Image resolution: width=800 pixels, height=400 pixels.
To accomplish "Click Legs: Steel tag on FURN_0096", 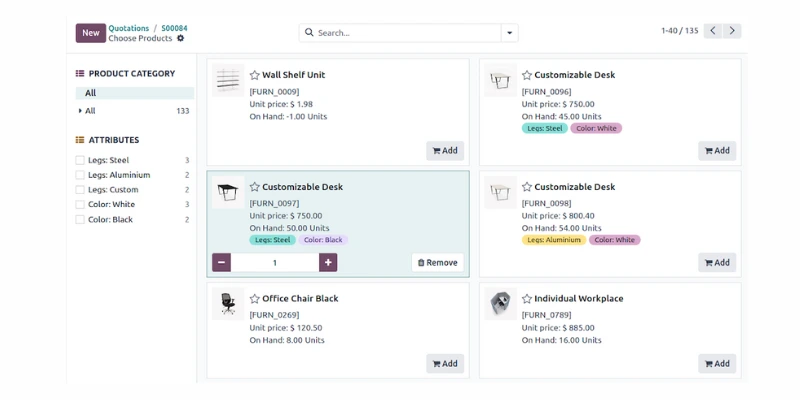I will tap(544, 128).
